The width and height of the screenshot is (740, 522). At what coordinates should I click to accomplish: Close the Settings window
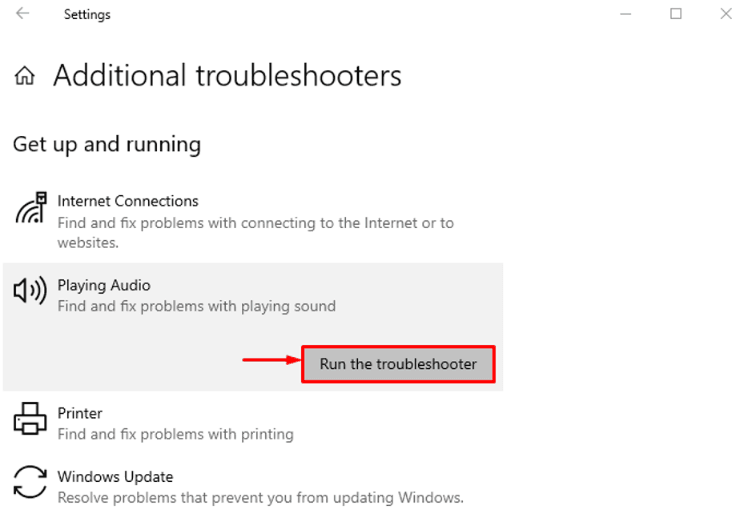(726, 14)
